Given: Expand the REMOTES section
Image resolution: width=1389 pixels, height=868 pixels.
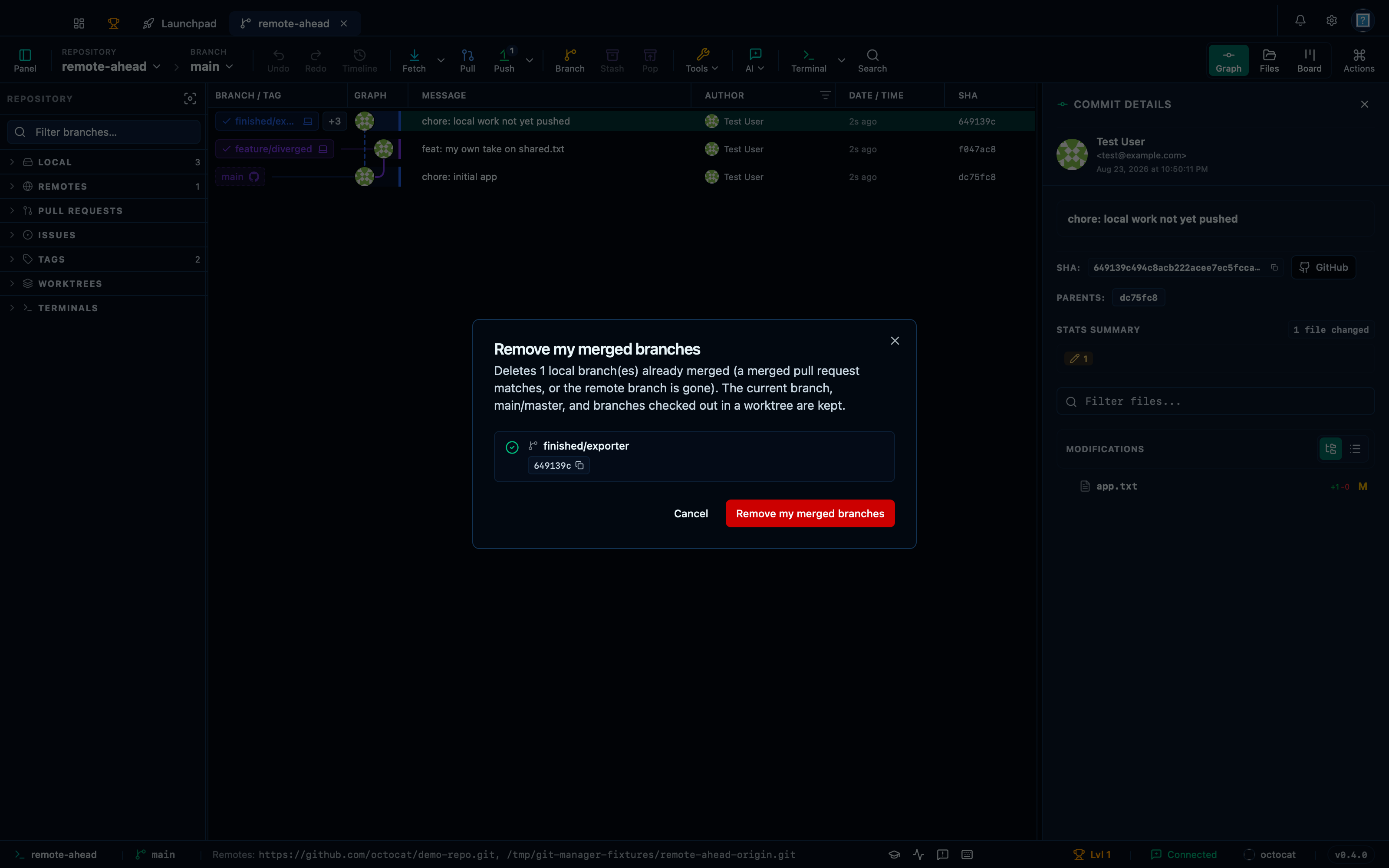Looking at the screenshot, I should click(x=103, y=187).
